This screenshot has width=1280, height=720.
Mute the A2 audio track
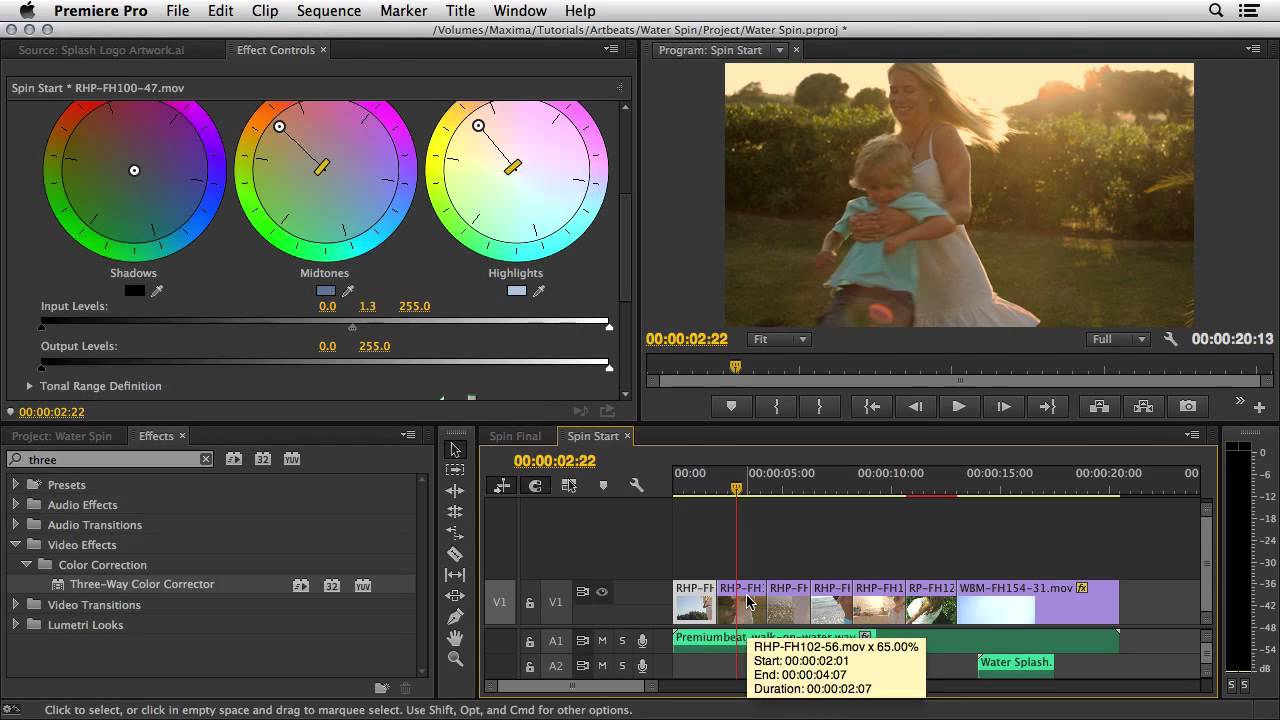pyautogui.click(x=602, y=666)
